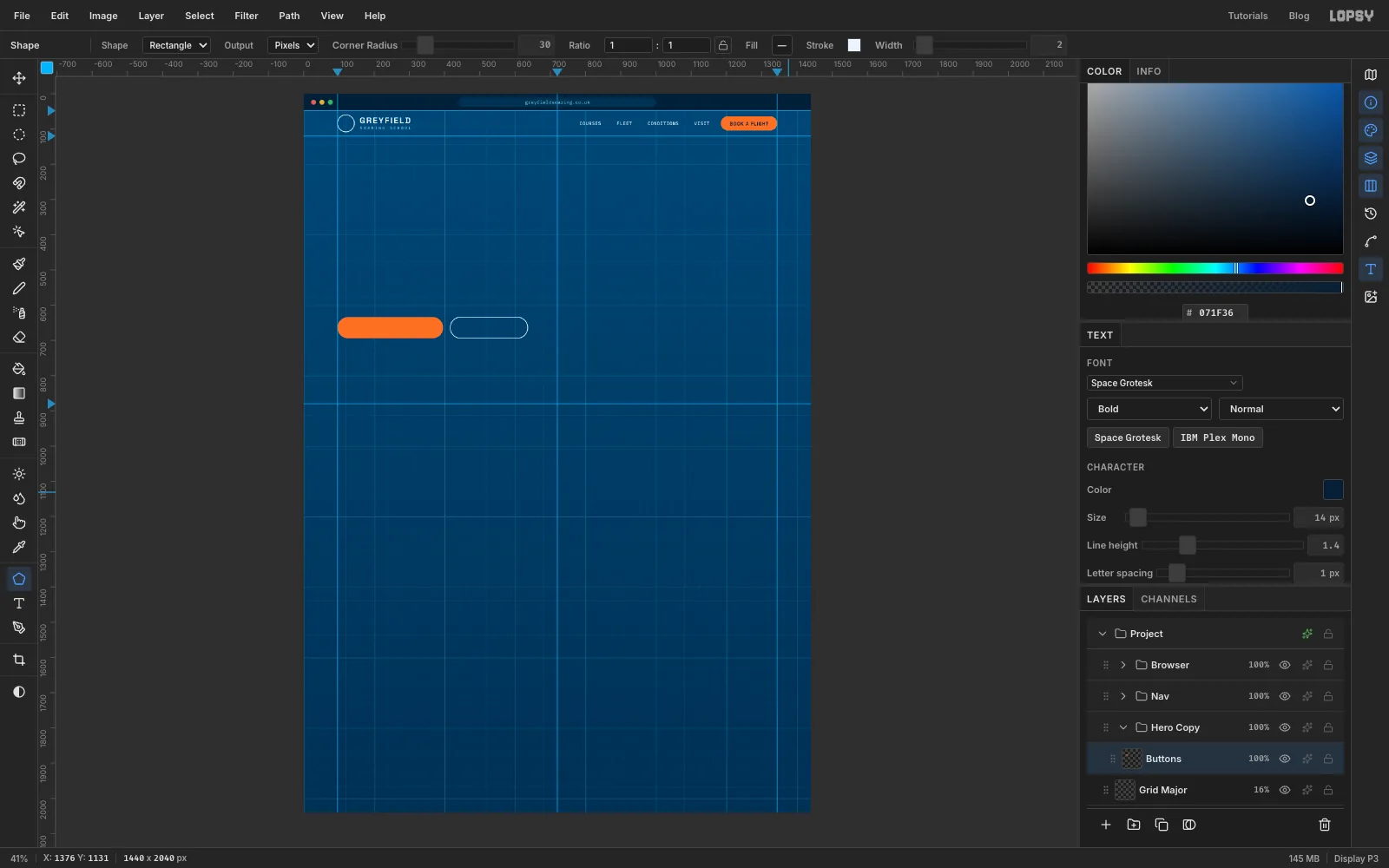Image resolution: width=1389 pixels, height=868 pixels.
Task: Apply the IBM Plex Mono font preset
Action: tap(1217, 437)
